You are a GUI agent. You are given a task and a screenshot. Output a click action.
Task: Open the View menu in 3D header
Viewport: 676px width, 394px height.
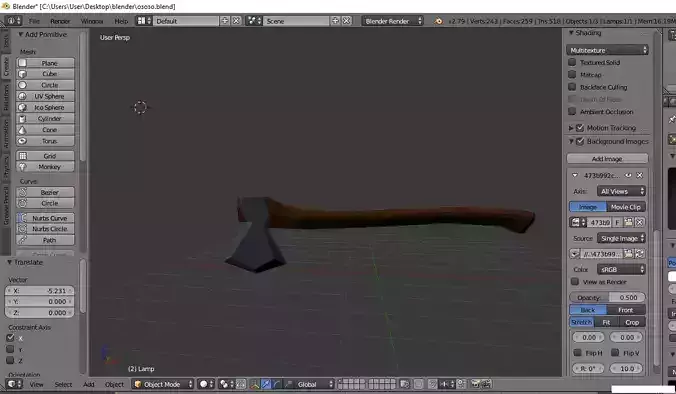tap(37, 385)
